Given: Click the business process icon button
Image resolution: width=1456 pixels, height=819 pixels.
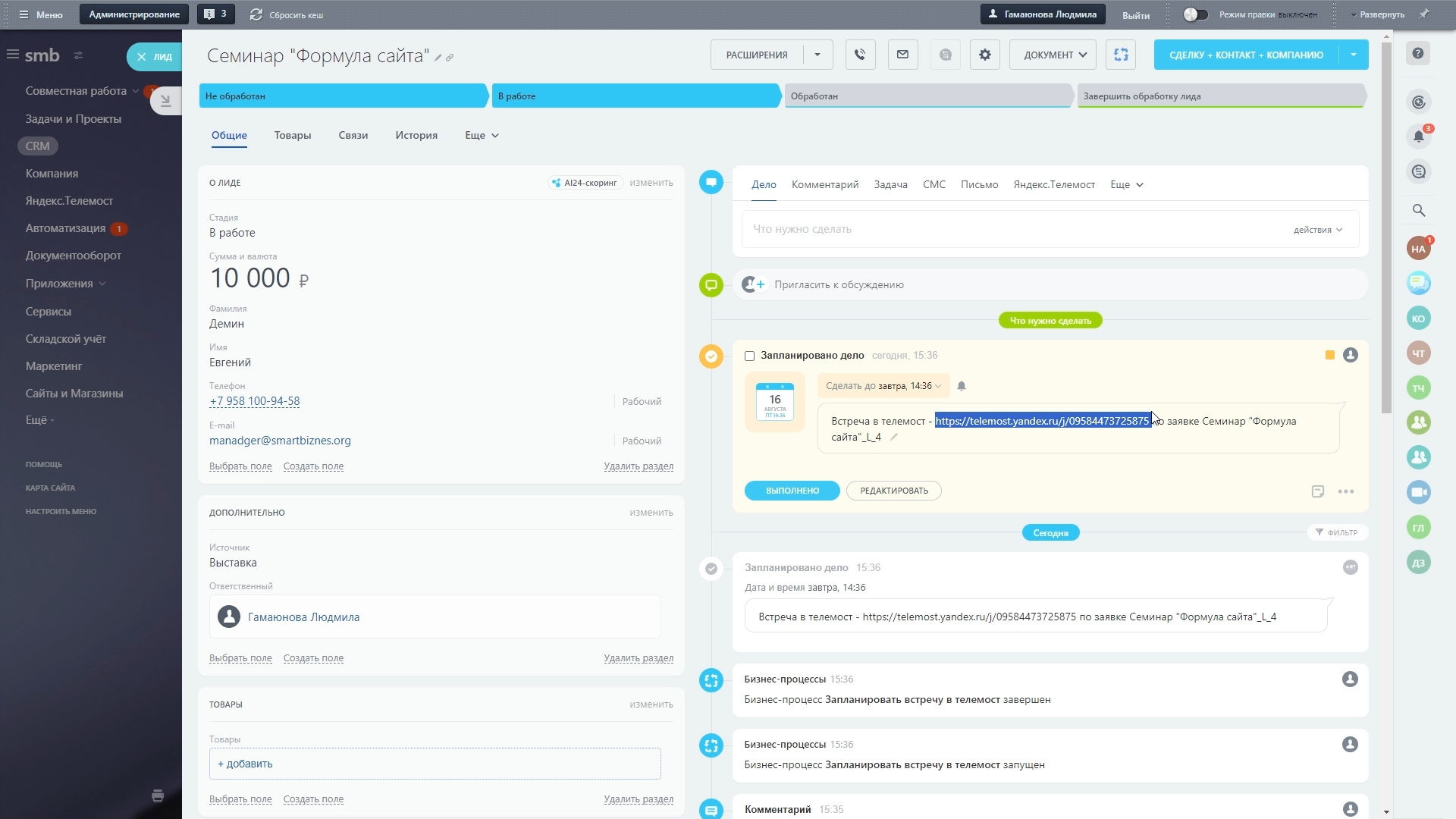Looking at the screenshot, I should [x=1120, y=55].
